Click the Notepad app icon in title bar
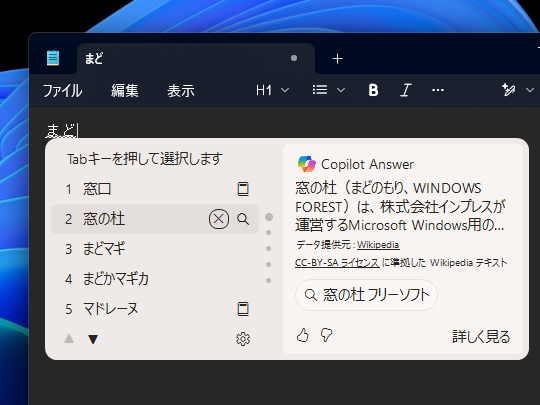 (53, 58)
